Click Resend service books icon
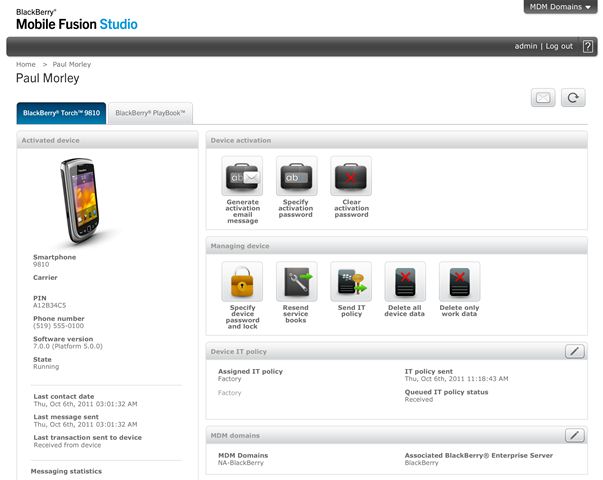This screenshot has width=603, height=480. click(x=297, y=282)
